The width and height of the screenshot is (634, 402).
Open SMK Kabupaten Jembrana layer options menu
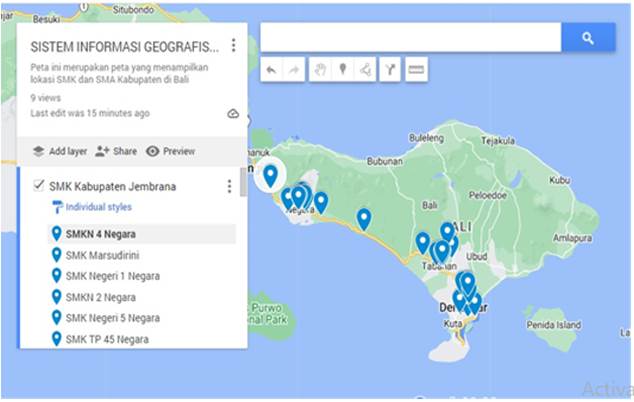(229, 186)
